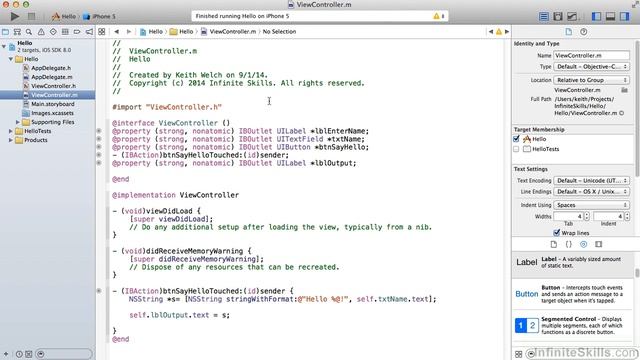Stop the running app with Stop button
640x360 pixels.
click(x=31, y=16)
